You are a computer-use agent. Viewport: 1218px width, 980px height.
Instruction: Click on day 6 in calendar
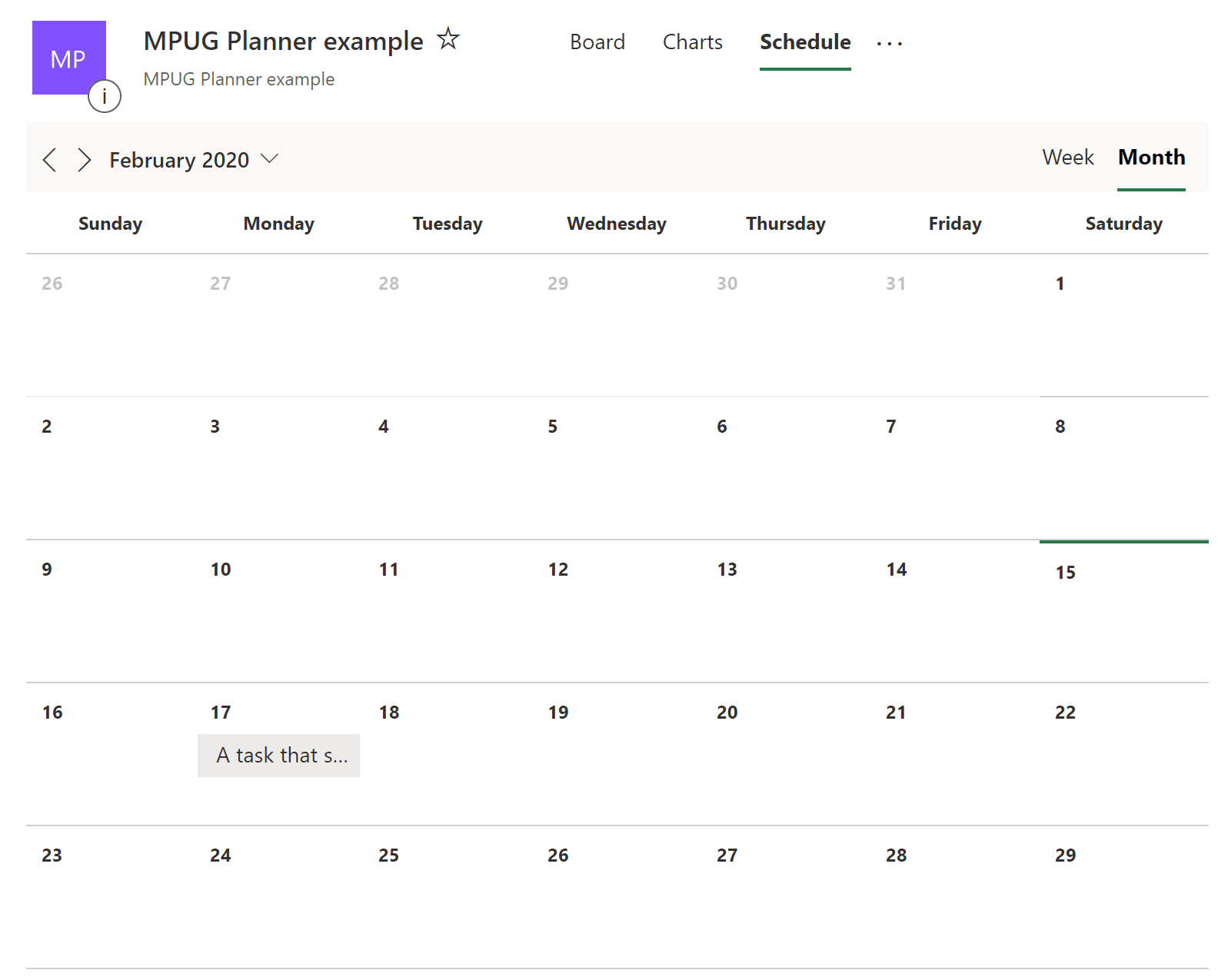point(722,427)
